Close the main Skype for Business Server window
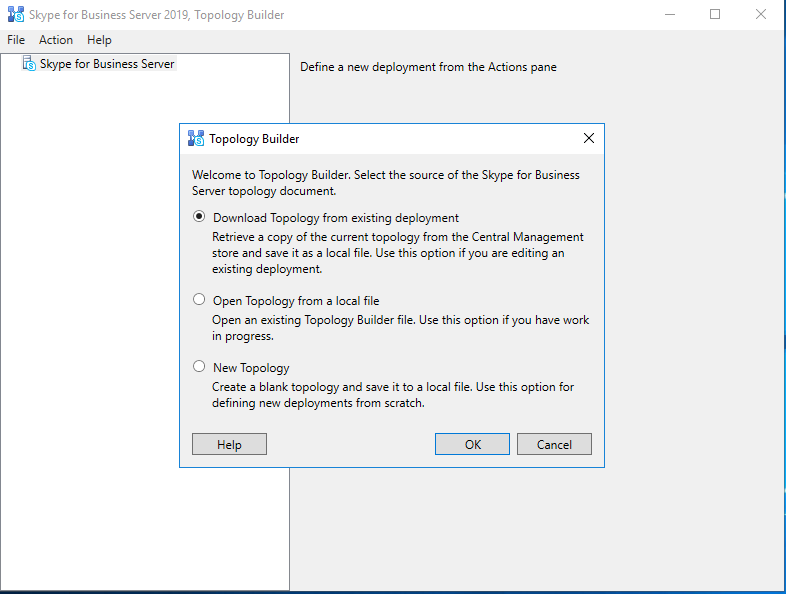The width and height of the screenshot is (786, 594). [x=761, y=15]
